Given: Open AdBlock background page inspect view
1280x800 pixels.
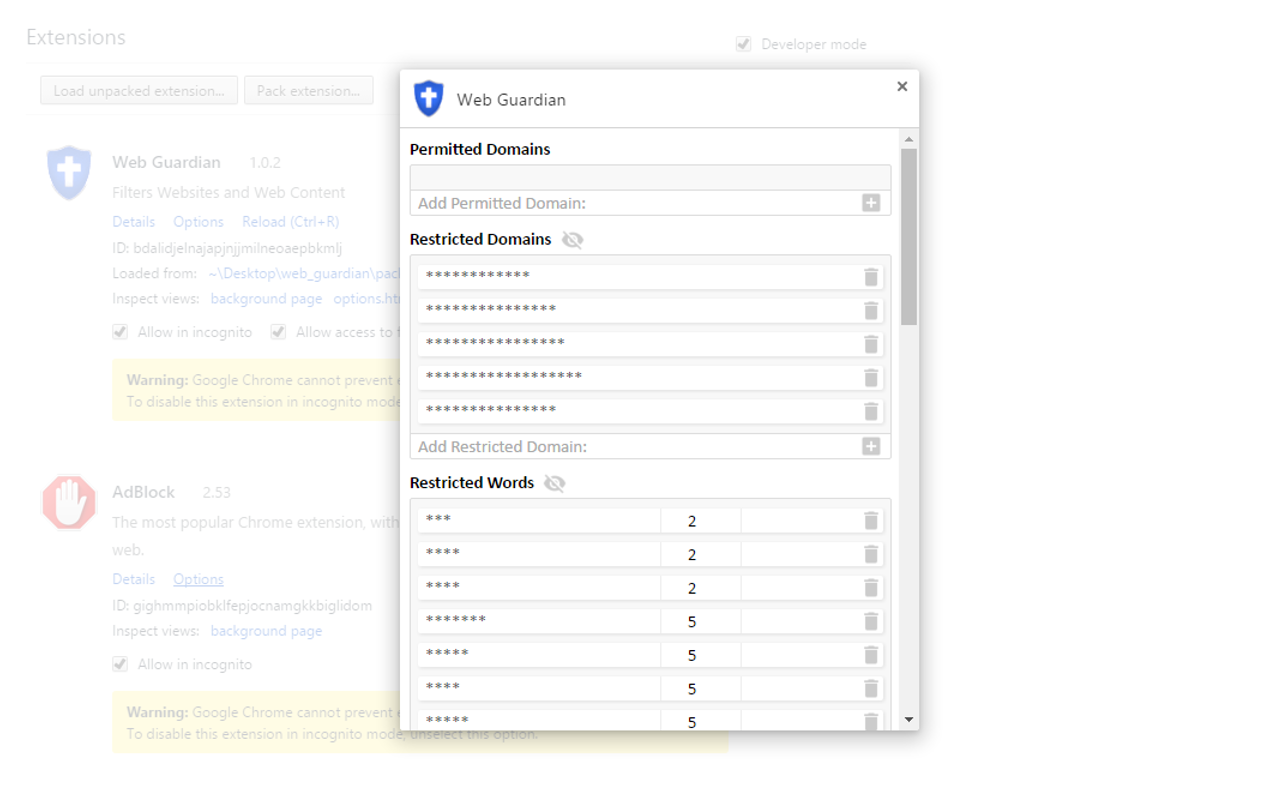Looking at the screenshot, I should [266, 631].
